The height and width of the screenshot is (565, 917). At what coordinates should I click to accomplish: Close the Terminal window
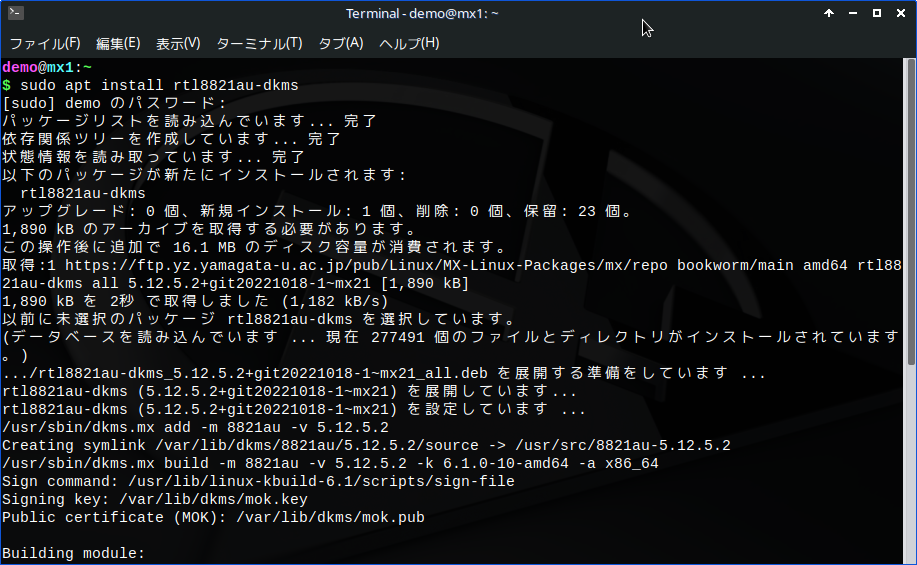pos(901,13)
